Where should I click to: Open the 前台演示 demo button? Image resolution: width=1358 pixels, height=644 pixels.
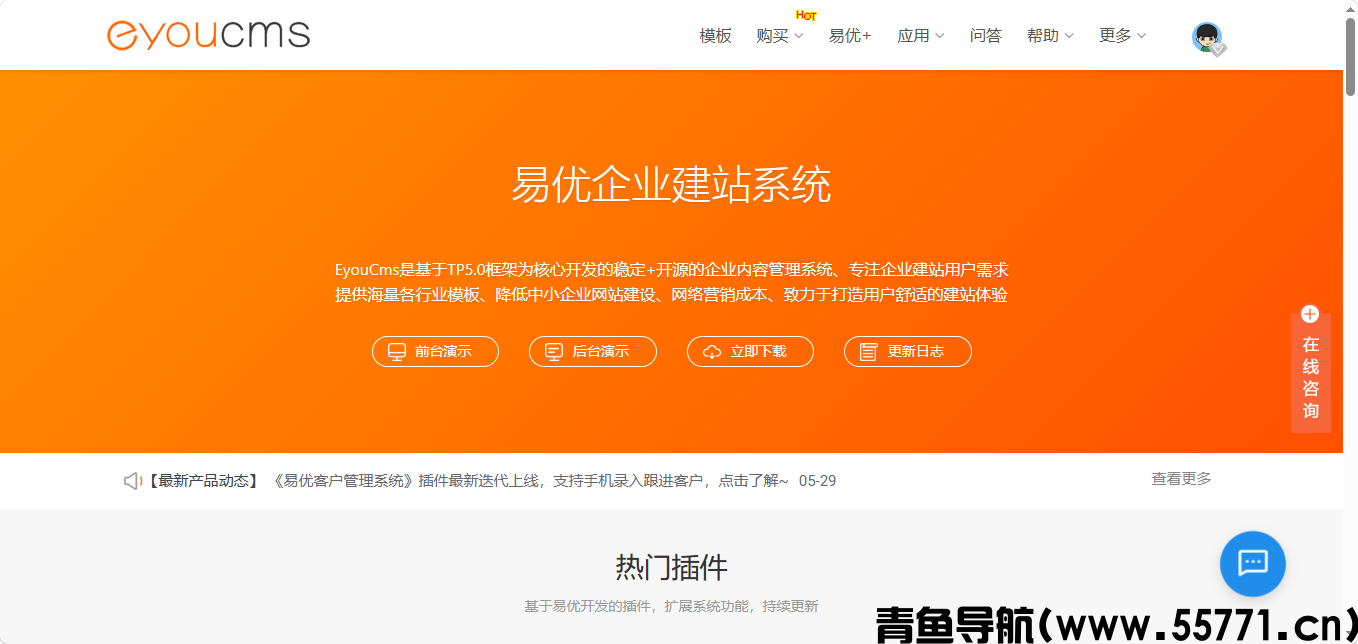pyautogui.click(x=435, y=352)
